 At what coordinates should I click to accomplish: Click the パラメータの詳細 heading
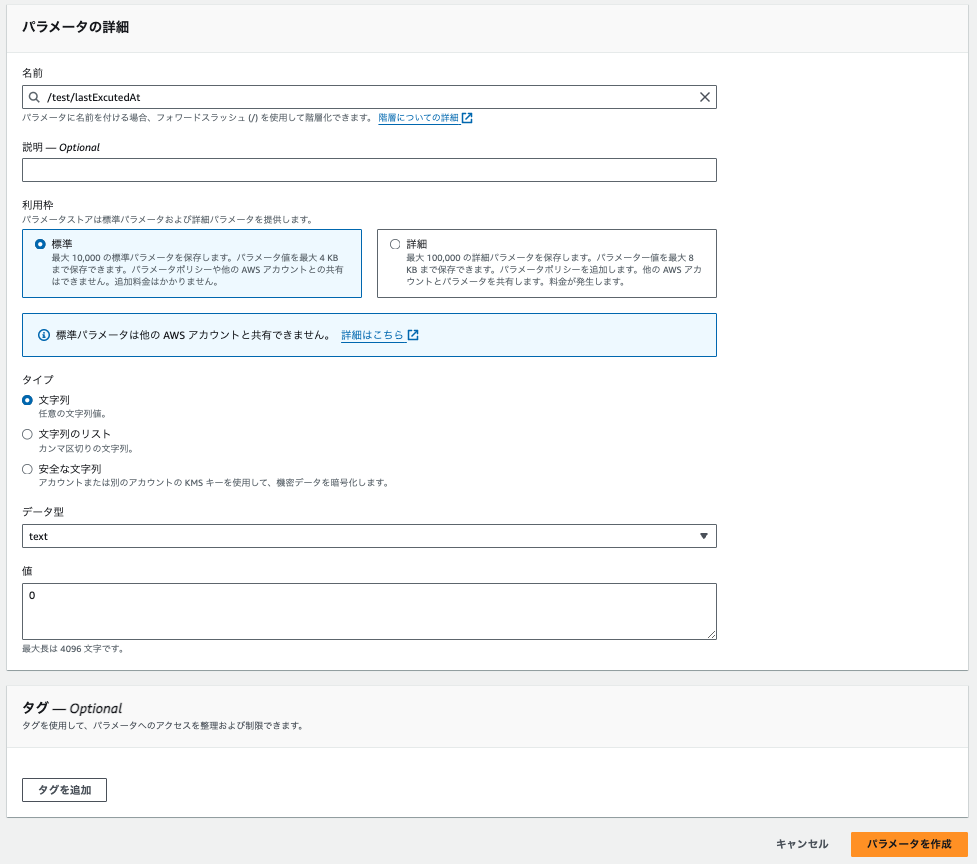[75, 27]
